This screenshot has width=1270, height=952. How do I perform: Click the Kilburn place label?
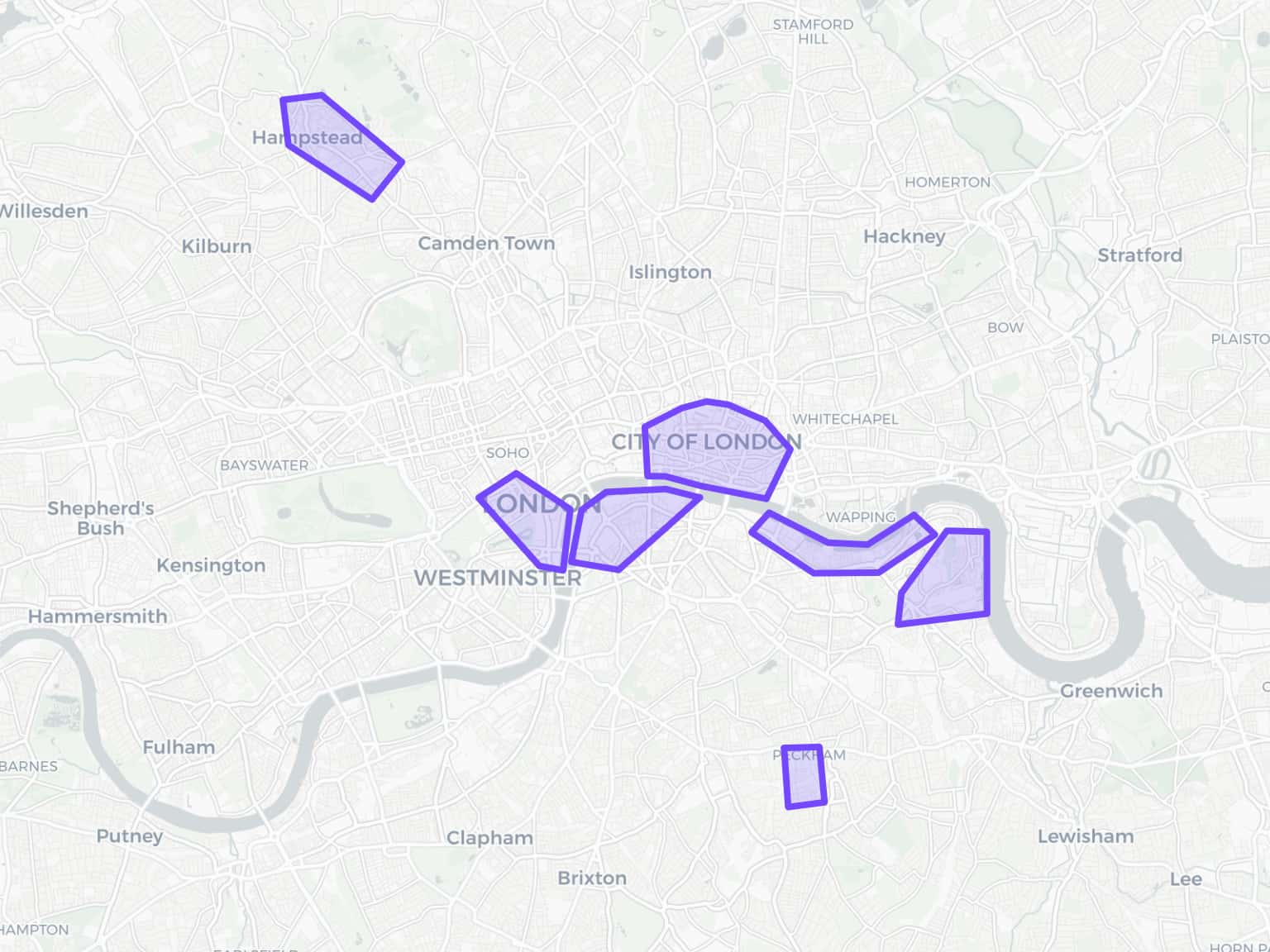(216, 246)
